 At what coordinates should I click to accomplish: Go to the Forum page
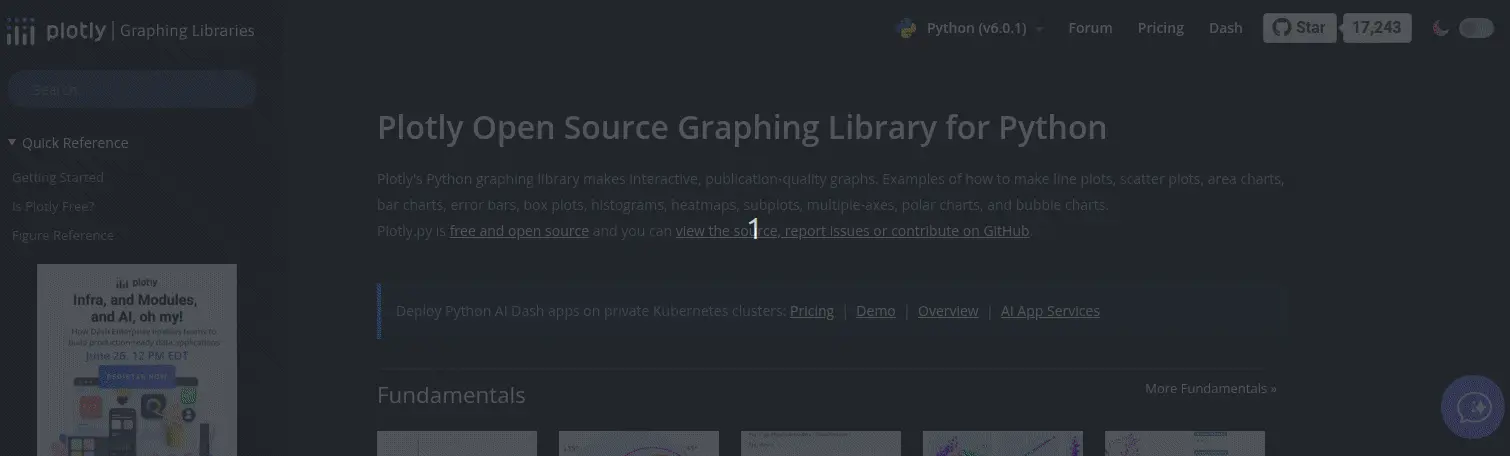pyautogui.click(x=1090, y=28)
